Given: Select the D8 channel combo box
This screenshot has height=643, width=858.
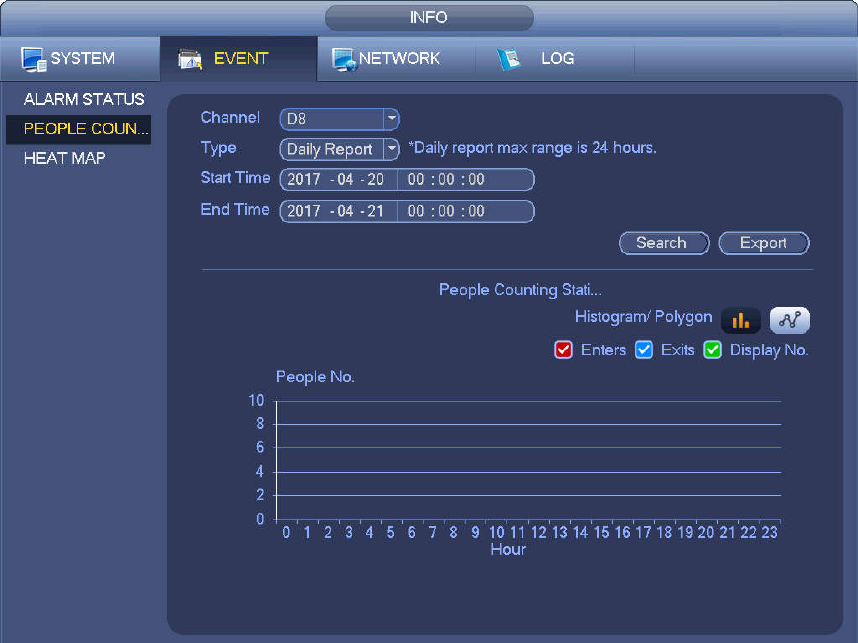Looking at the screenshot, I should [x=339, y=119].
